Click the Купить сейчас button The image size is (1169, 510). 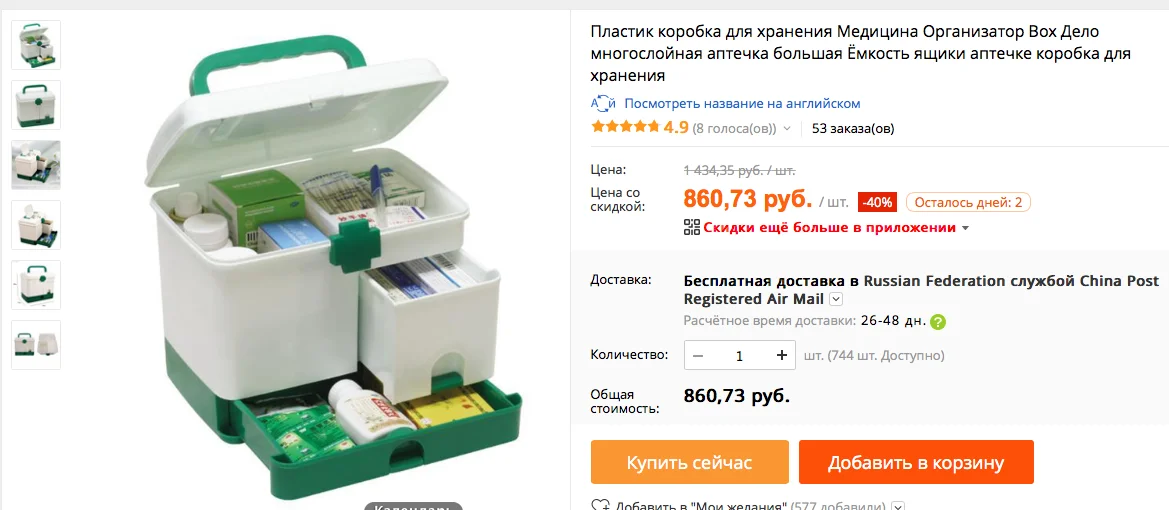[x=690, y=462]
